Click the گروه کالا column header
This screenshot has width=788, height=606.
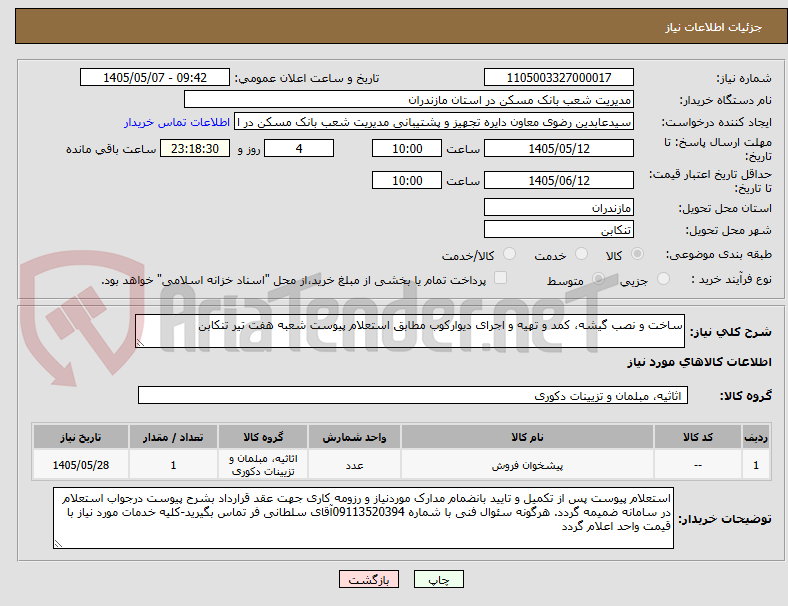click(x=263, y=437)
